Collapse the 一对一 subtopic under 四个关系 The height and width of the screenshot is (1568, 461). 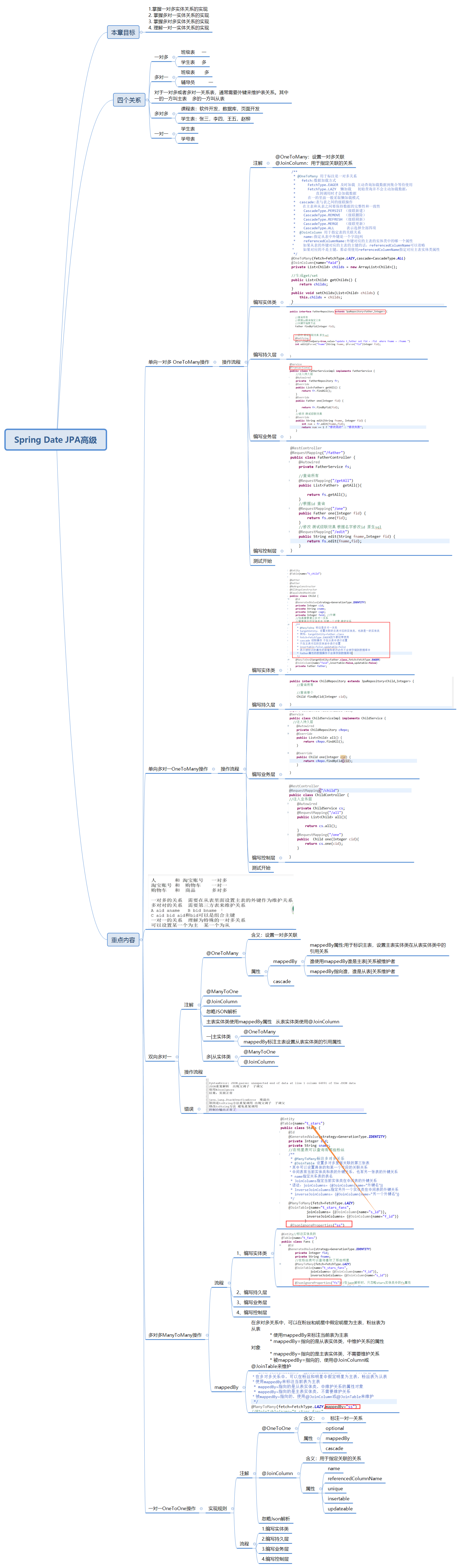(x=174, y=134)
